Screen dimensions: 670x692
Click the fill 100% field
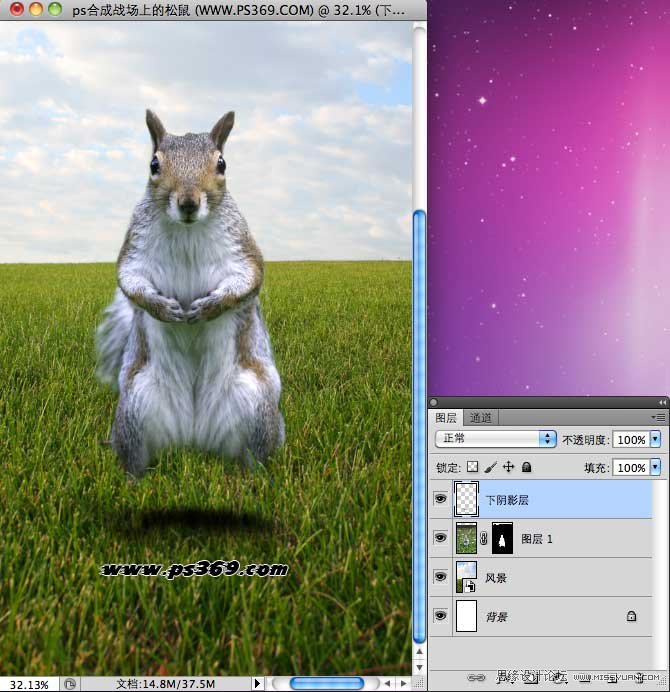(631, 467)
